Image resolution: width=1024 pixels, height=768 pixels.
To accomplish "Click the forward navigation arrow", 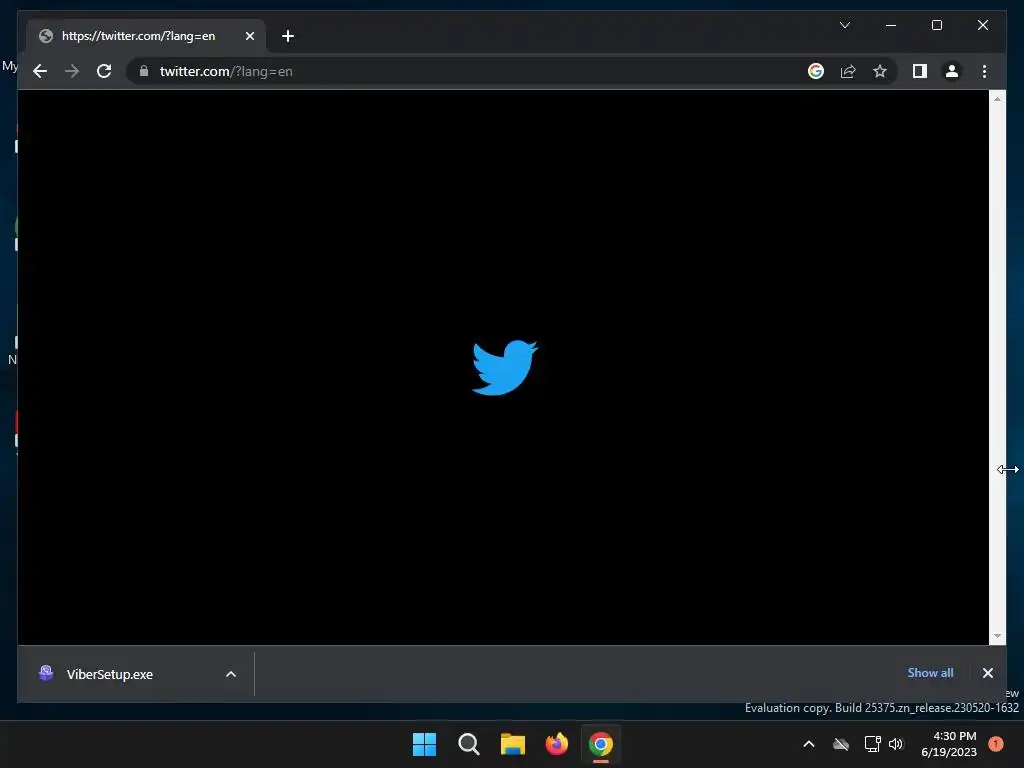I will point(72,71).
